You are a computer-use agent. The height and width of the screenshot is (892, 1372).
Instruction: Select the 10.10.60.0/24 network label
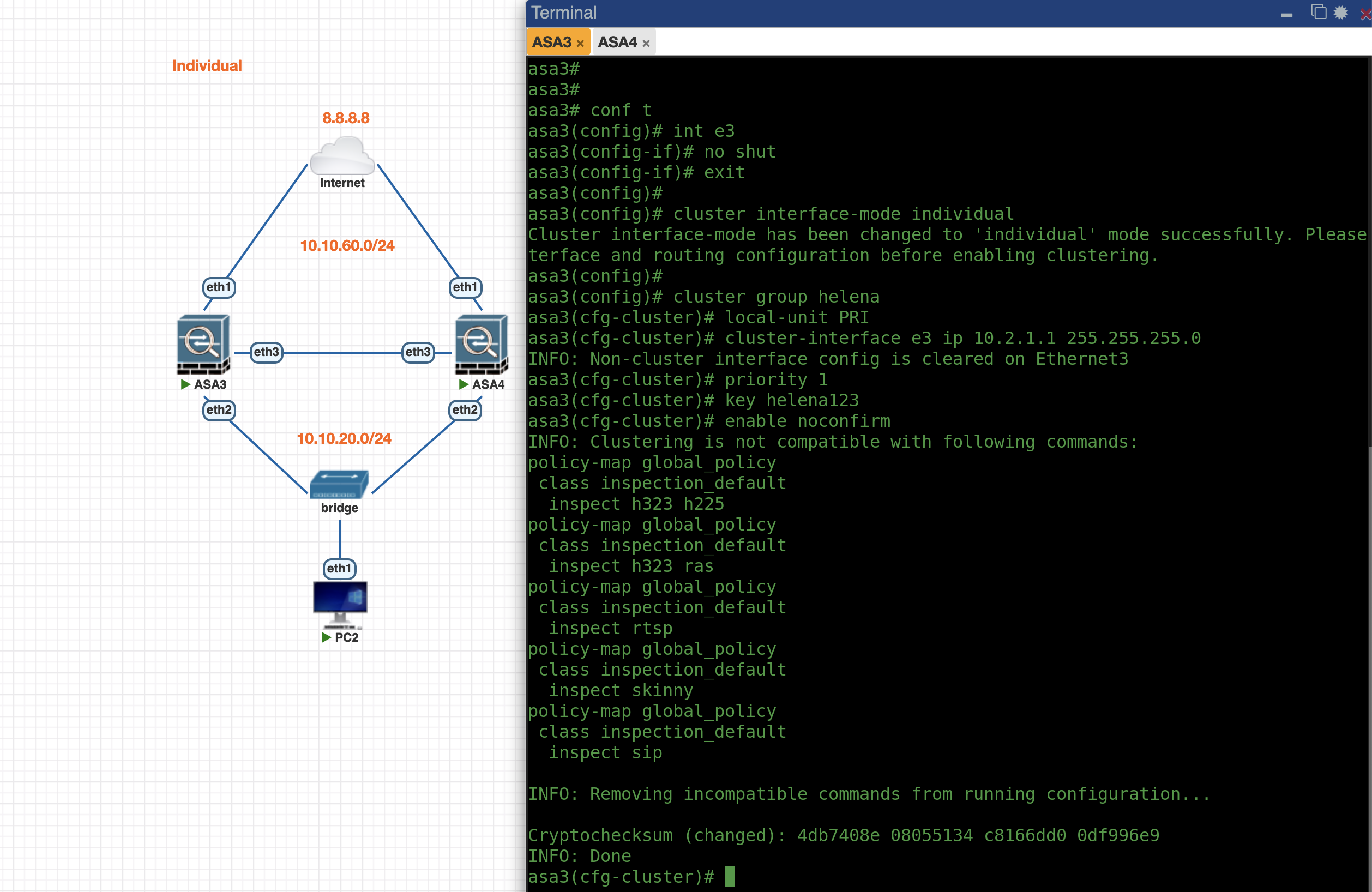click(347, 245)
